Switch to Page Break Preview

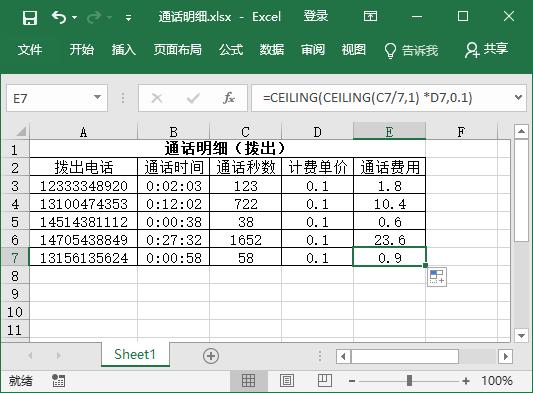click(324, 380)
